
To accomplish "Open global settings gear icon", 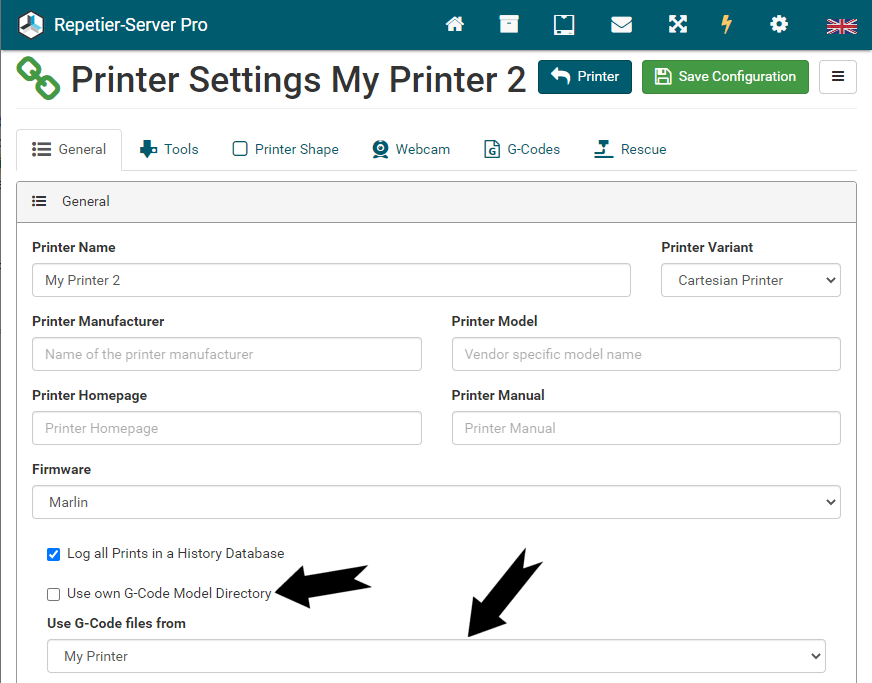I will click(779, 24).
